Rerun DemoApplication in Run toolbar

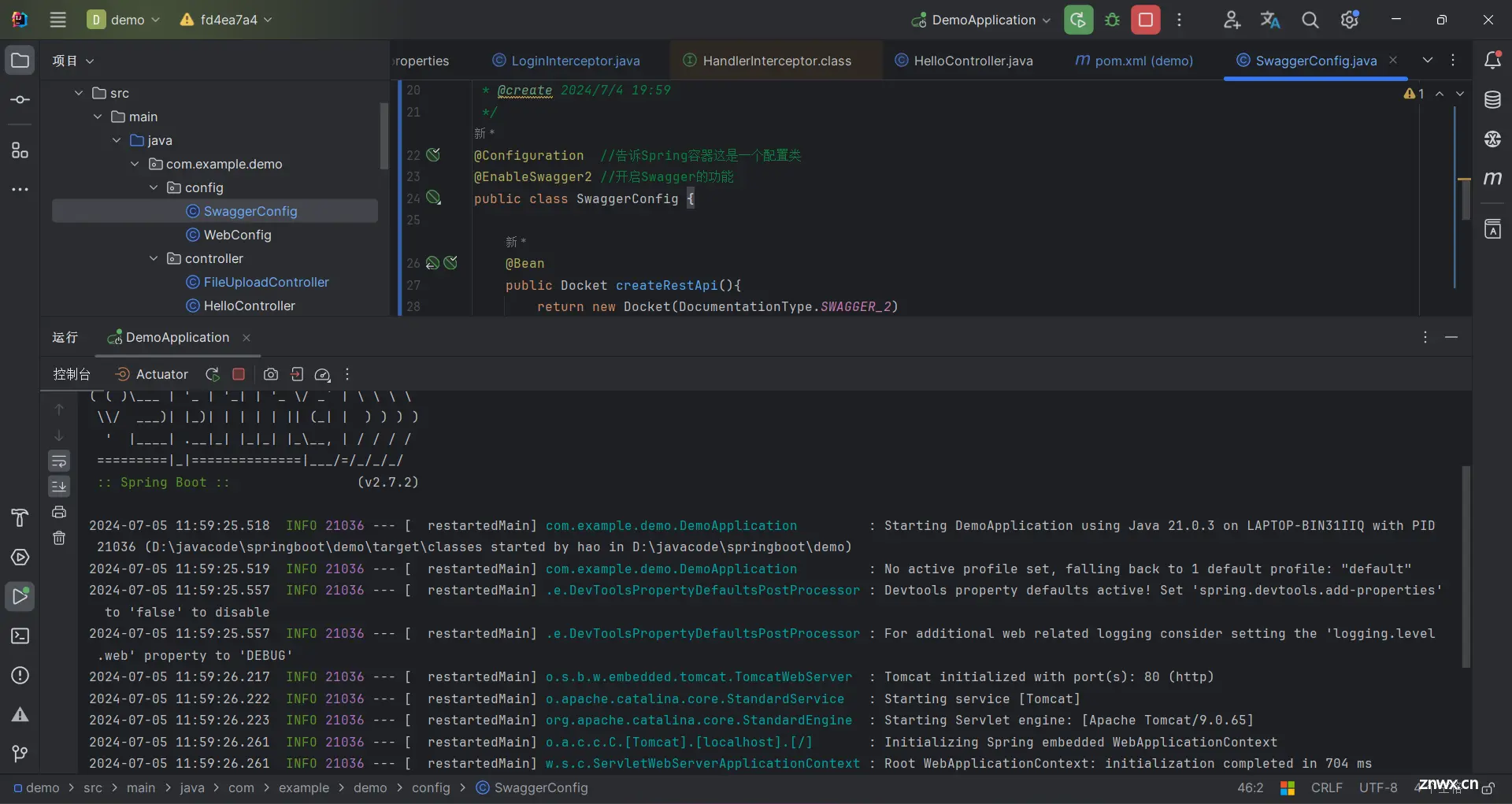click(x=212, y=375)
